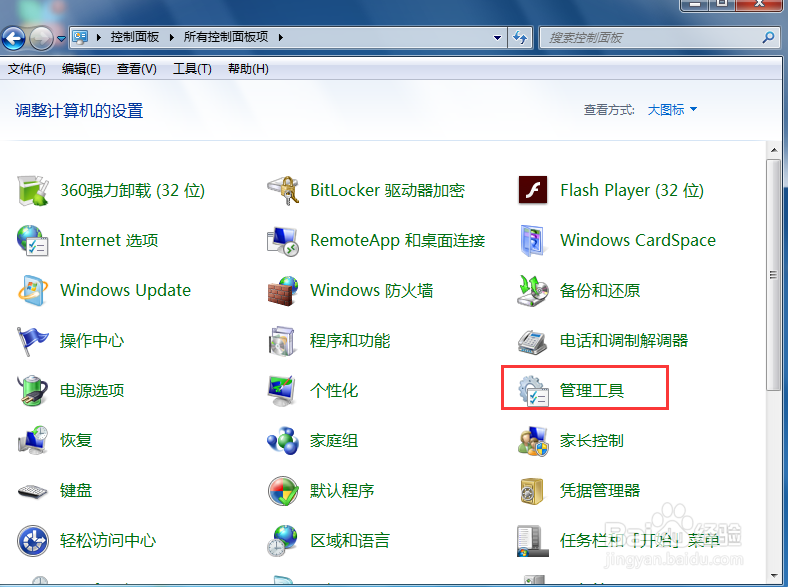This screenshot has height=587, width=788.
Task: Click the control panel icon in address bar
Action: tap(80, 37)
